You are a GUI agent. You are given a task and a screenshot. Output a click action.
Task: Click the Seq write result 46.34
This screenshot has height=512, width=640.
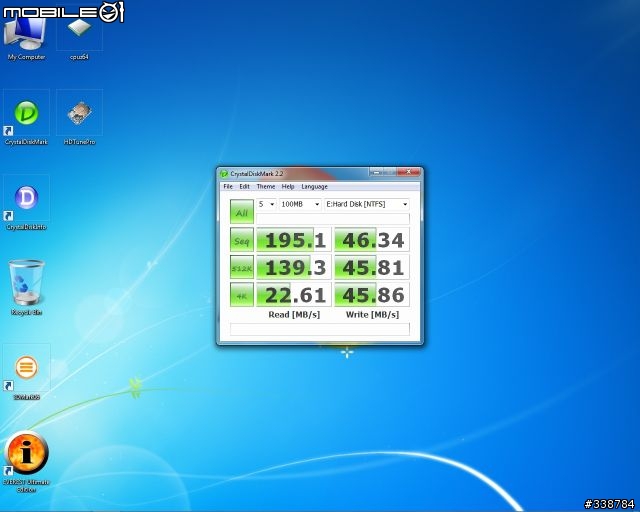[x=372, y=239]
